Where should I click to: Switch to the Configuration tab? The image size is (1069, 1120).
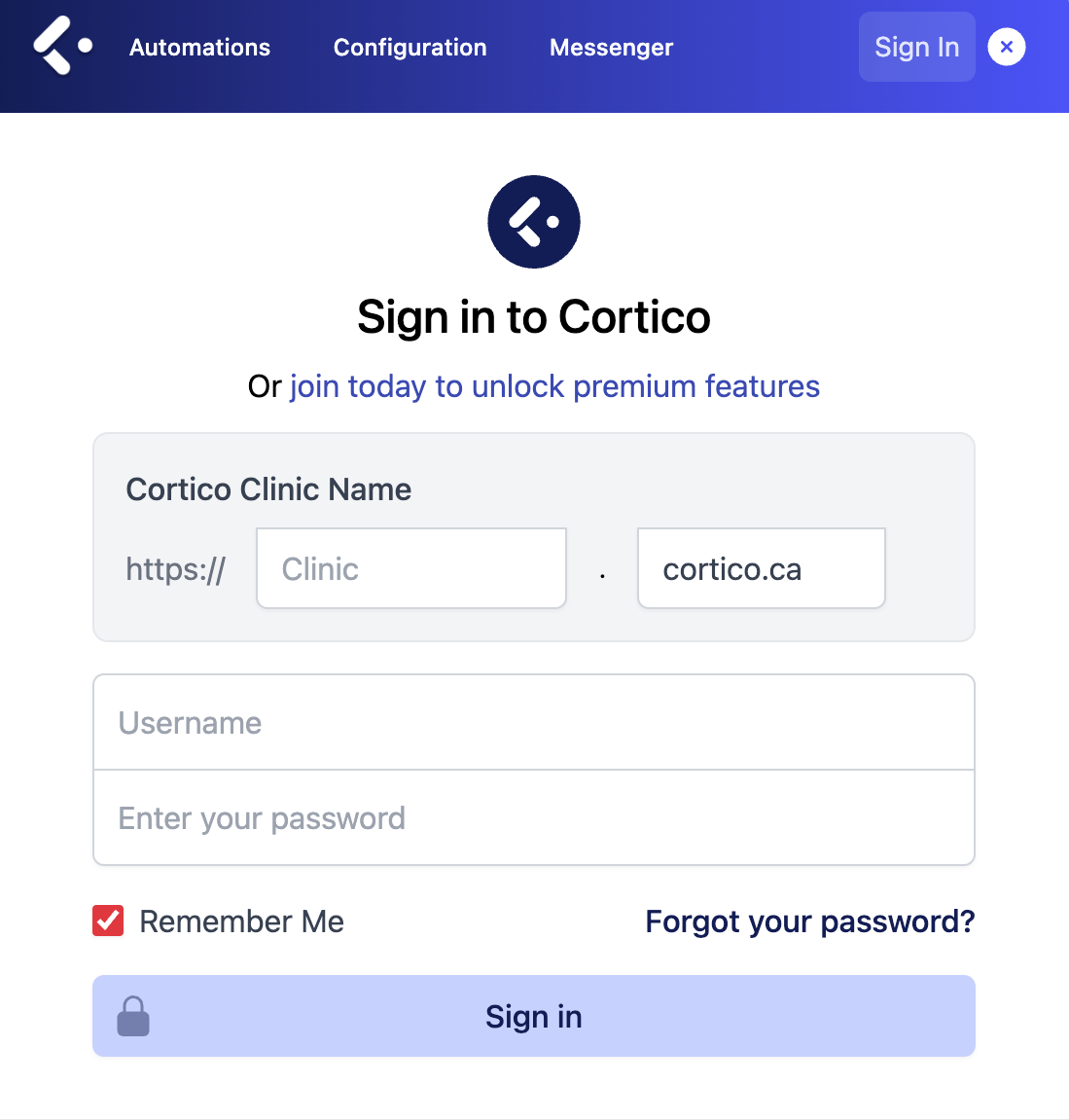(410, 48)
